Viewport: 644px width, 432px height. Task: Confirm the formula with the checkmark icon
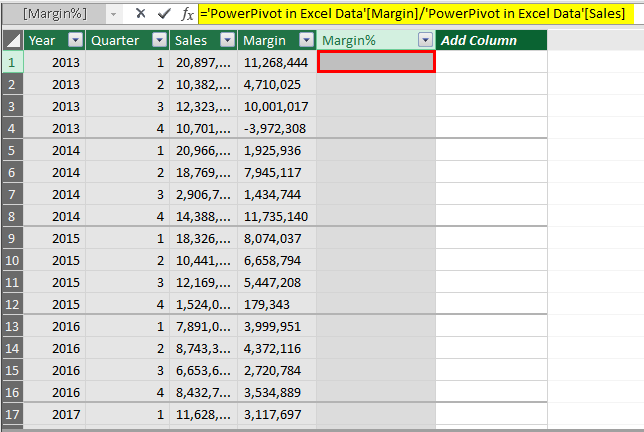point(162,15)
